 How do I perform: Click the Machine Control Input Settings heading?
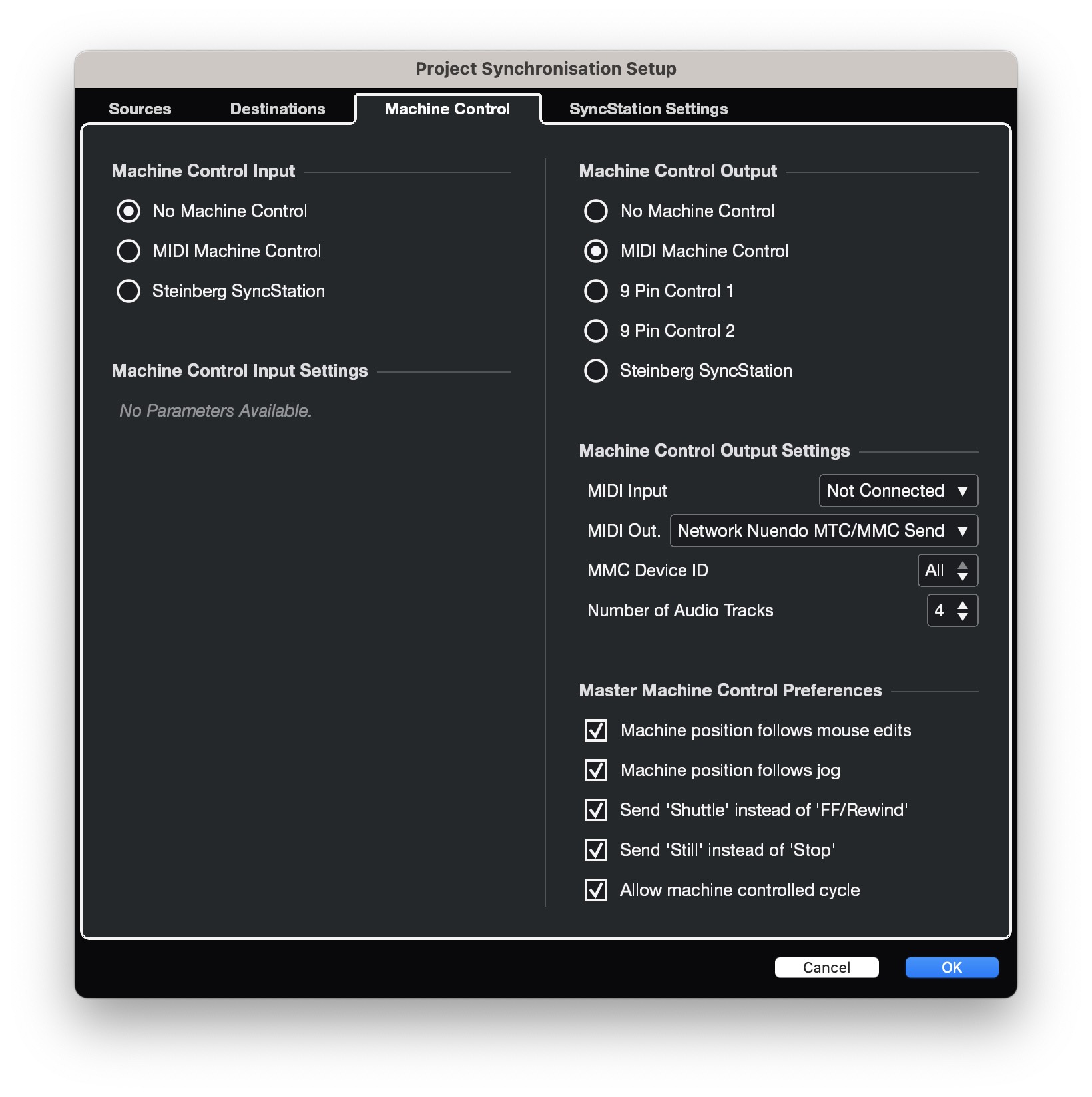tap(240, 371)
